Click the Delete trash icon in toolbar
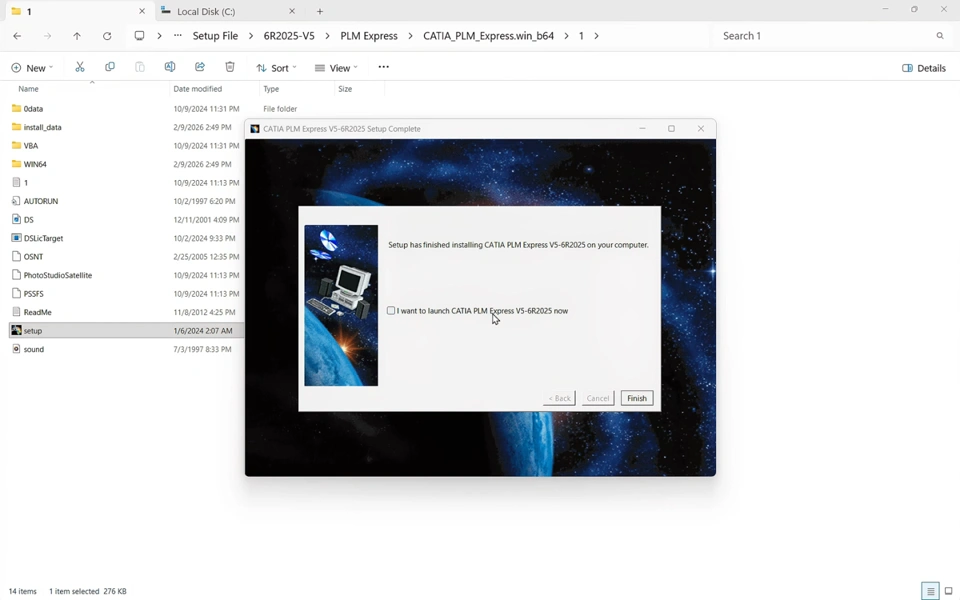This screenshot has height=600, width=960. tap(230, 67)
